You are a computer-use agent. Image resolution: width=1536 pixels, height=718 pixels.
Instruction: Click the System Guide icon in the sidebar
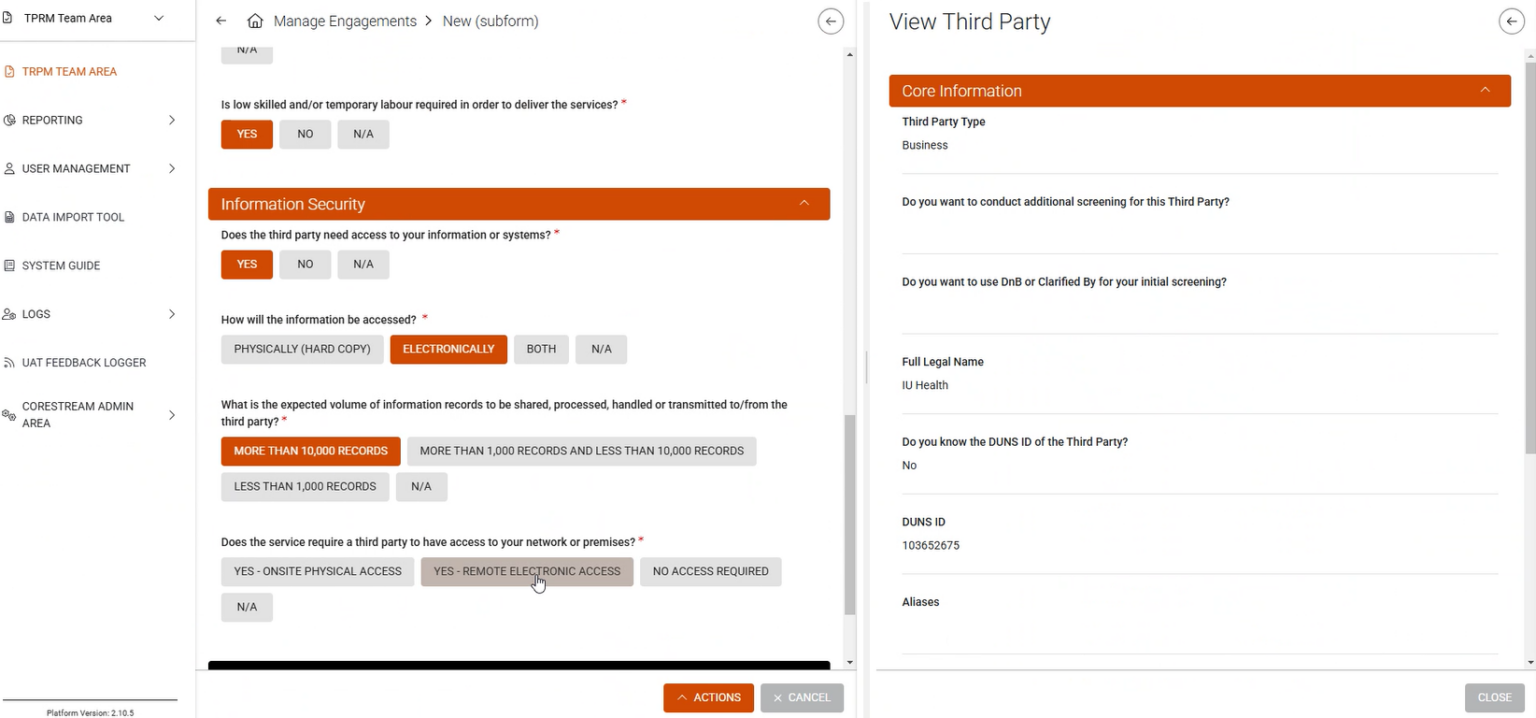click(x=9, y=265)
